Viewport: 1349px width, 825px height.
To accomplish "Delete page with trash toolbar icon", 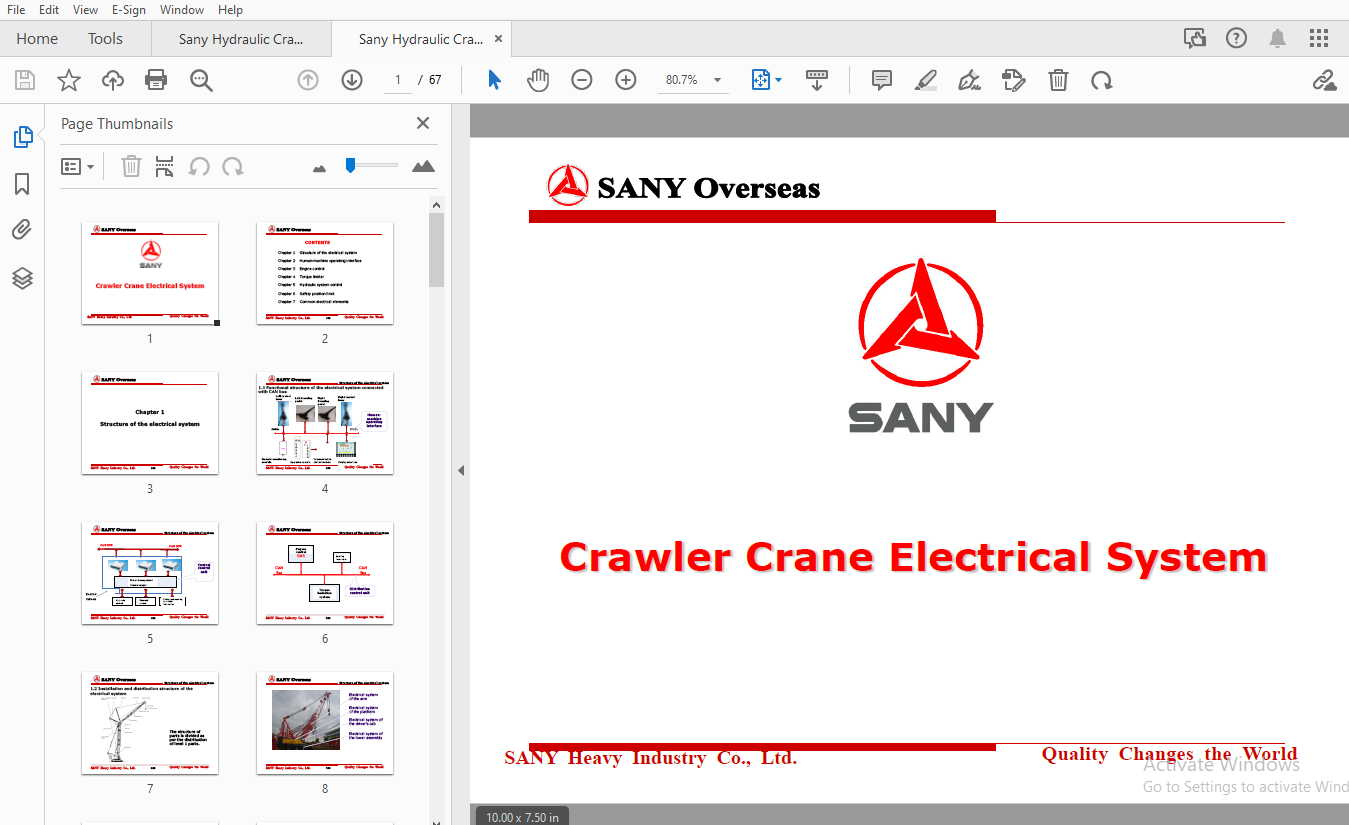I will [x=1058, y=80].
